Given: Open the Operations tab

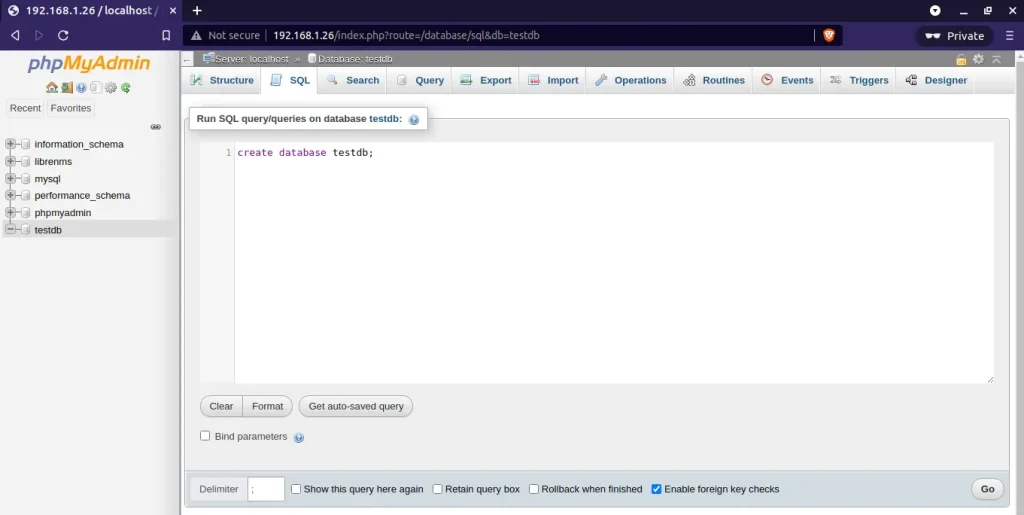Looking at the screenshot, I should click(x=630, y=80).
